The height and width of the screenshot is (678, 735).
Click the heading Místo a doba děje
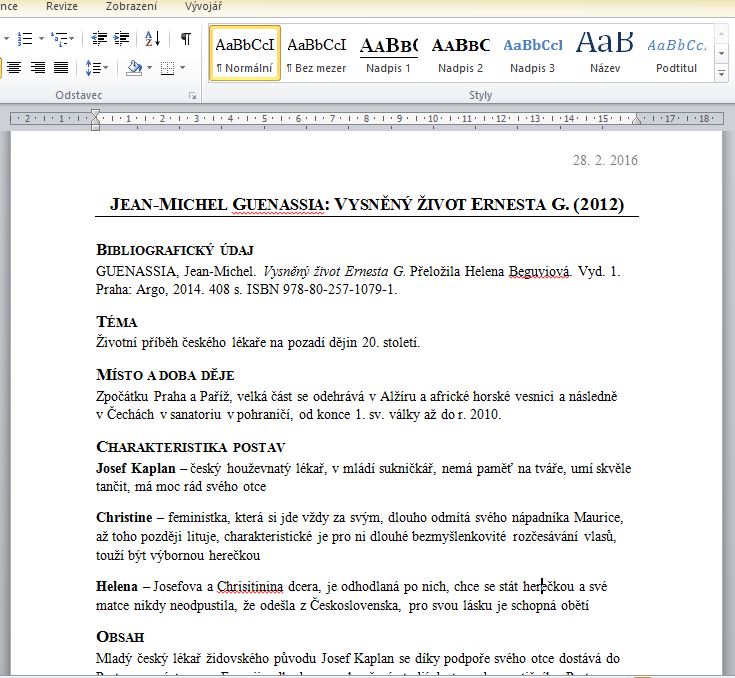point(165,375)
